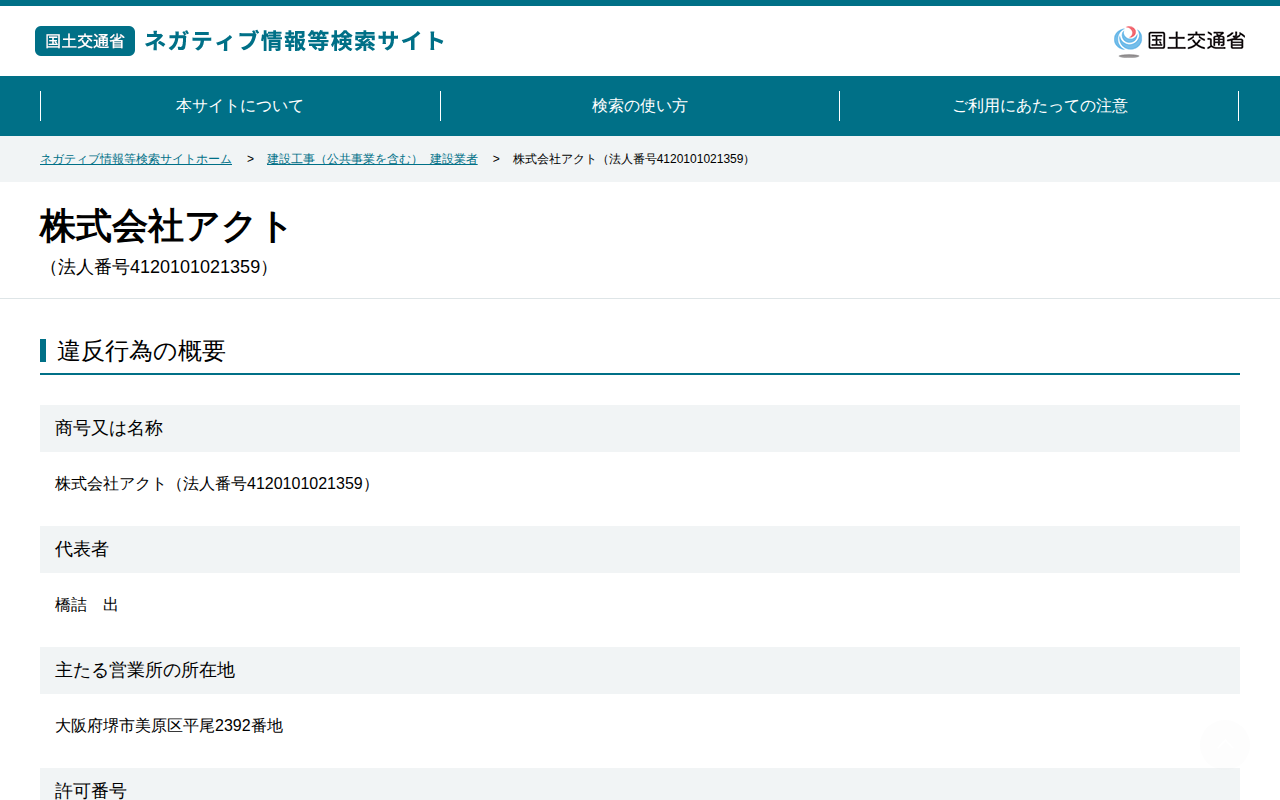
Task: Open the 検索の使い方 menu item
Action: tap(640, 106)
